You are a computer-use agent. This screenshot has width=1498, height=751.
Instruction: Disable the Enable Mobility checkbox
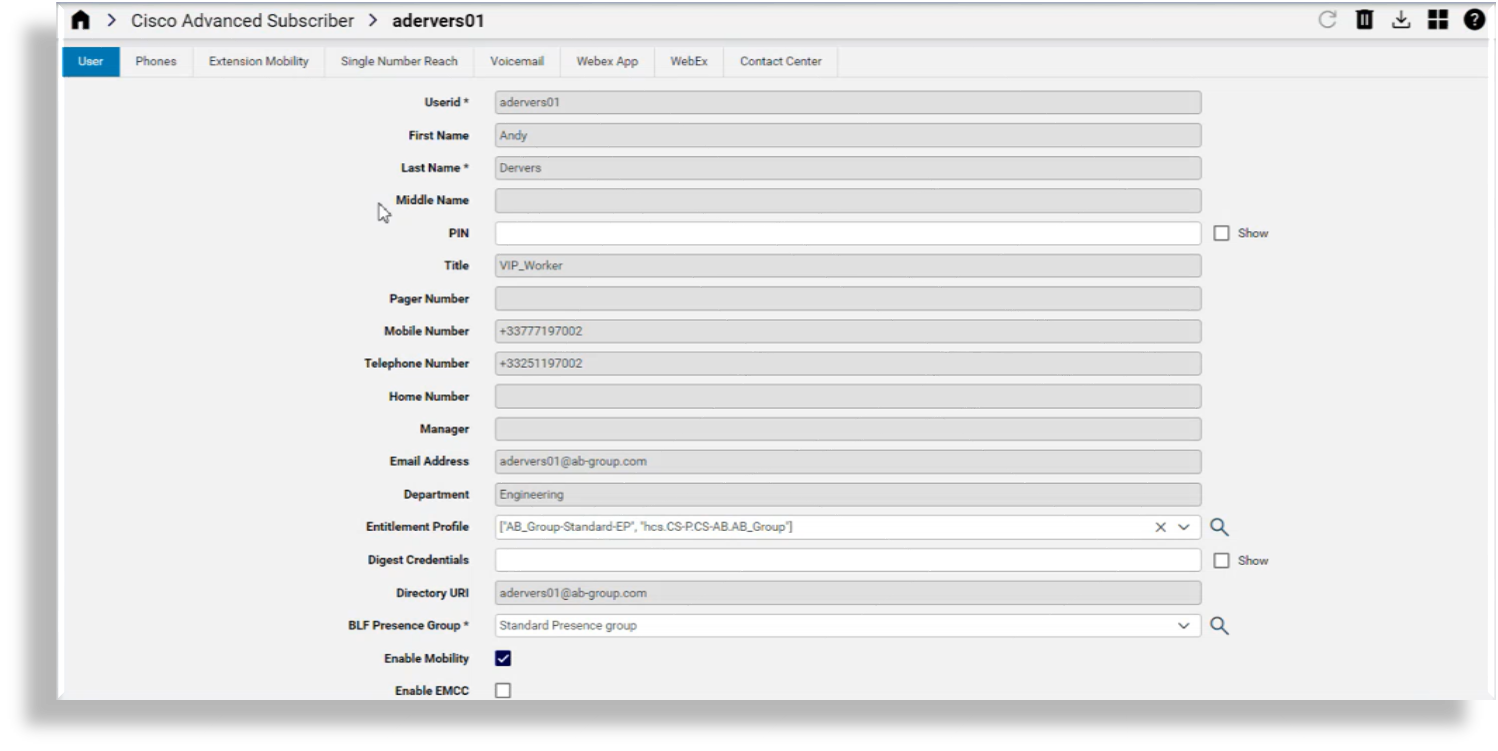point(503,658)
